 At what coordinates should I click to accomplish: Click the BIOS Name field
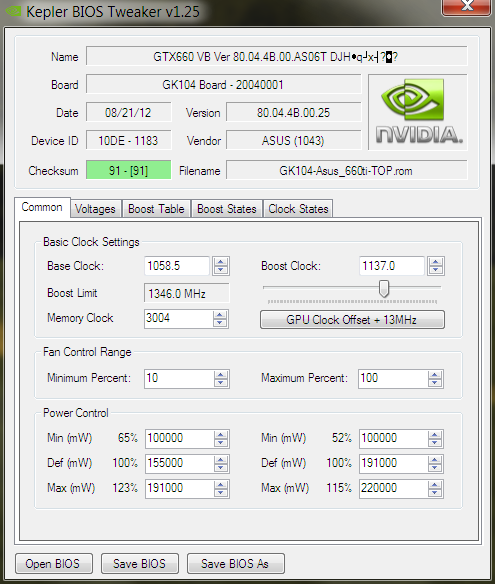point(276,57)
